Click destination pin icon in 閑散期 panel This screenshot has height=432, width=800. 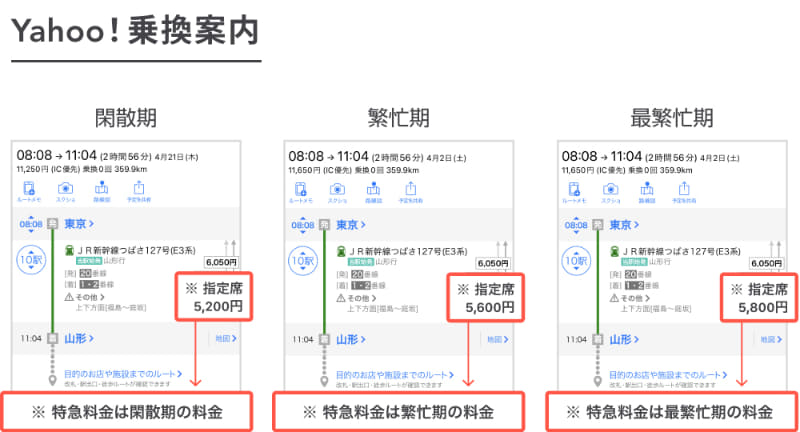pos(52,380)
